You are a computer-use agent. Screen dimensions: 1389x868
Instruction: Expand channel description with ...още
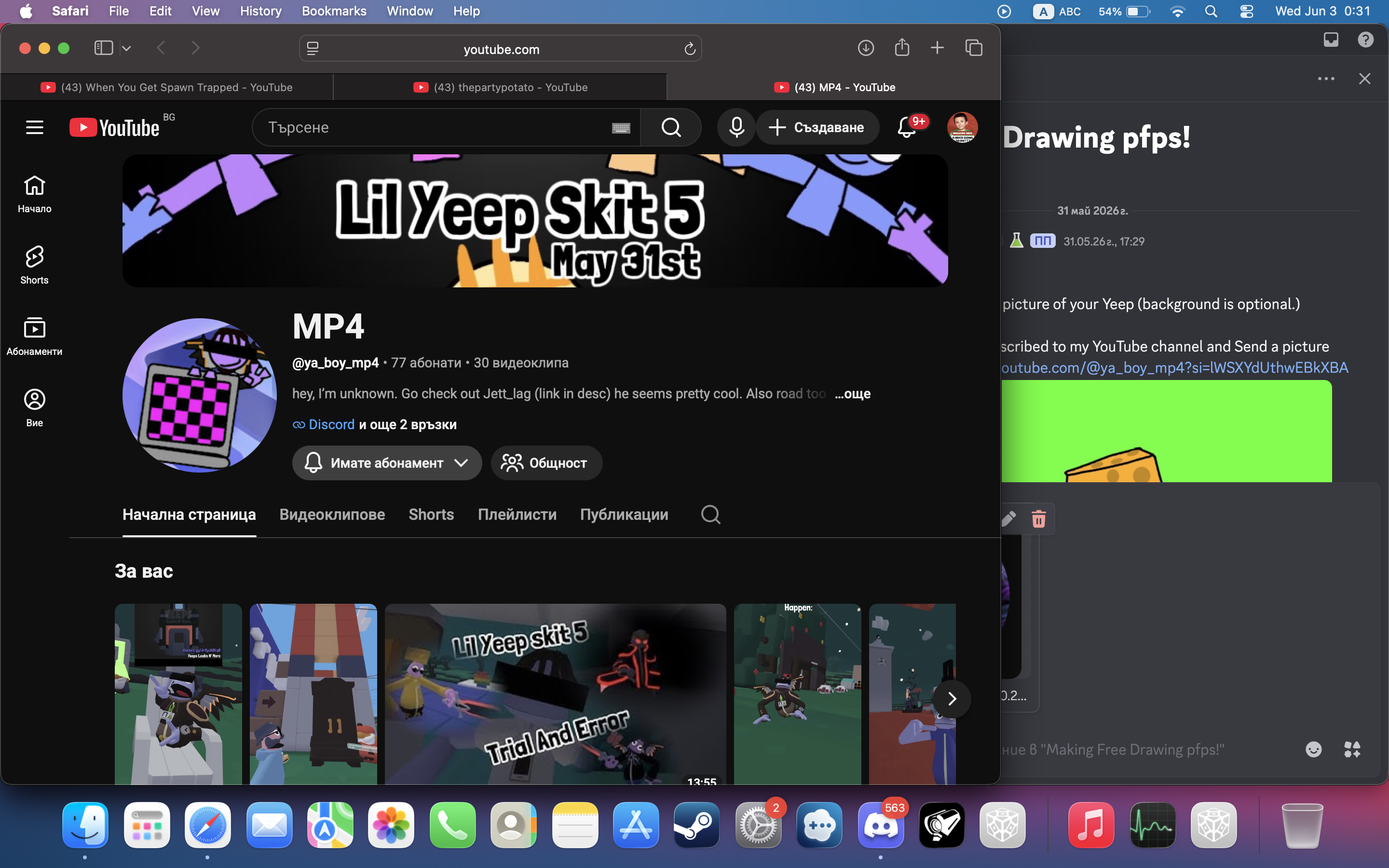[x=852, y=394]
